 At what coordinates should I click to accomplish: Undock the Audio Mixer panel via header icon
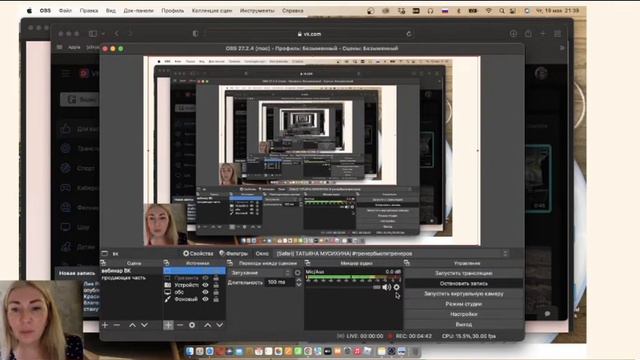point(307,263)
